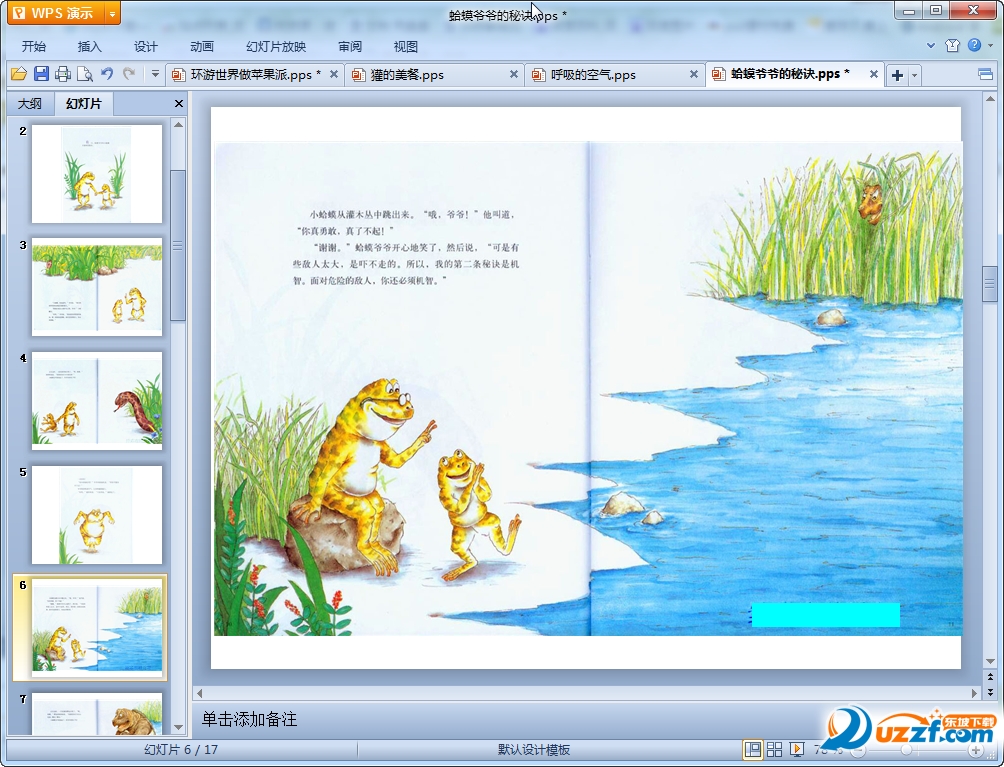Click the zoom slider handle
Screen dimensions: 1004x767
(x=906, y=750)
